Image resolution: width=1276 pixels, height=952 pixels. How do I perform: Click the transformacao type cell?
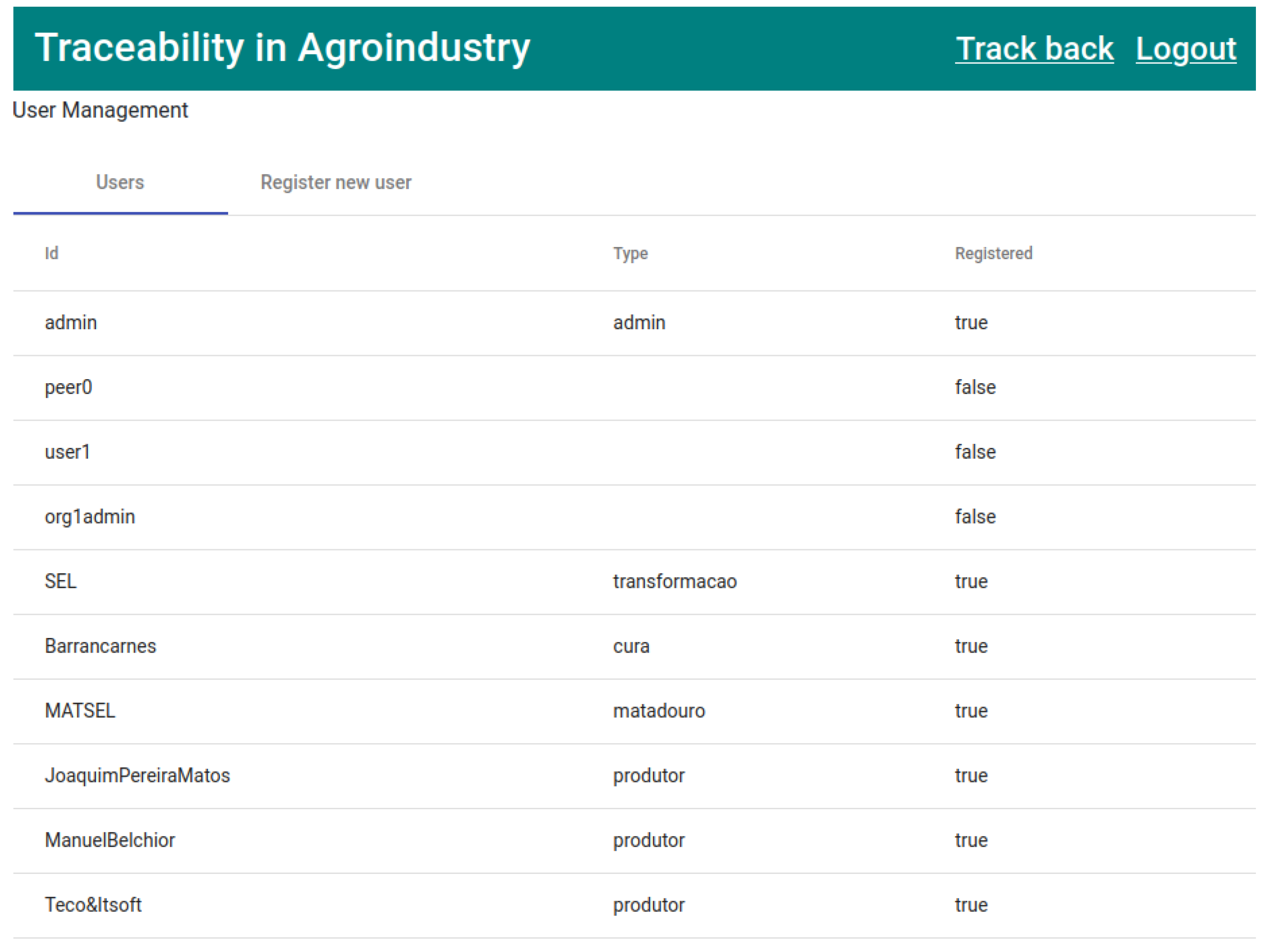coord(675,581)
